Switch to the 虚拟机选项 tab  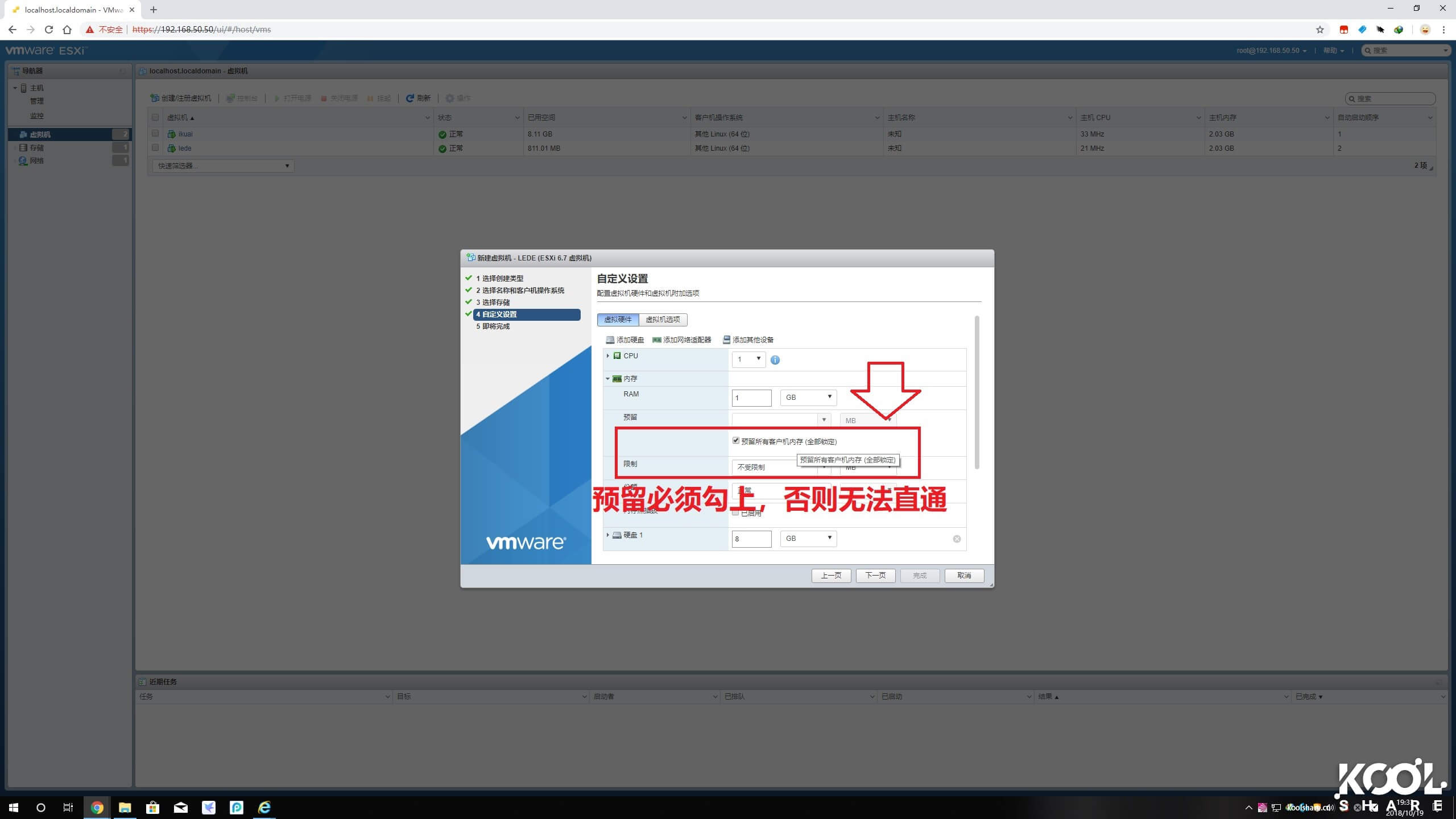point(663,320)
